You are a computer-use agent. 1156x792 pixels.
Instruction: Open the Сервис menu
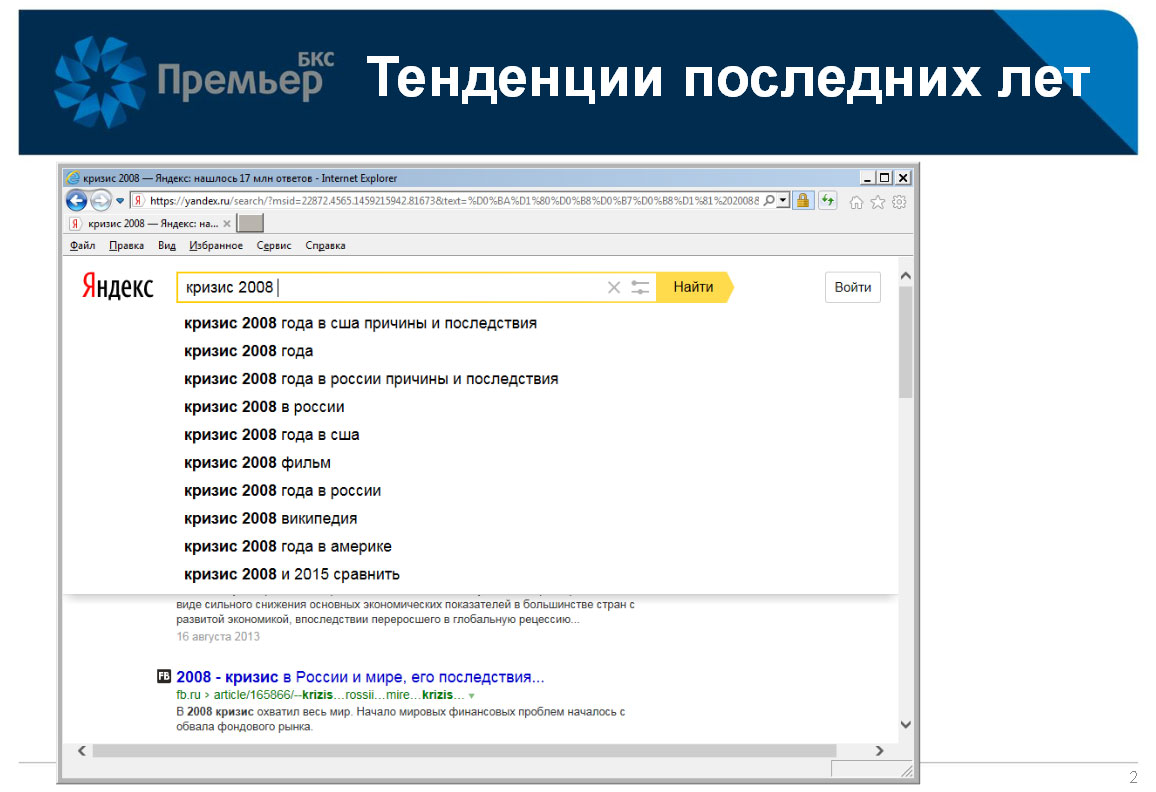274,246
